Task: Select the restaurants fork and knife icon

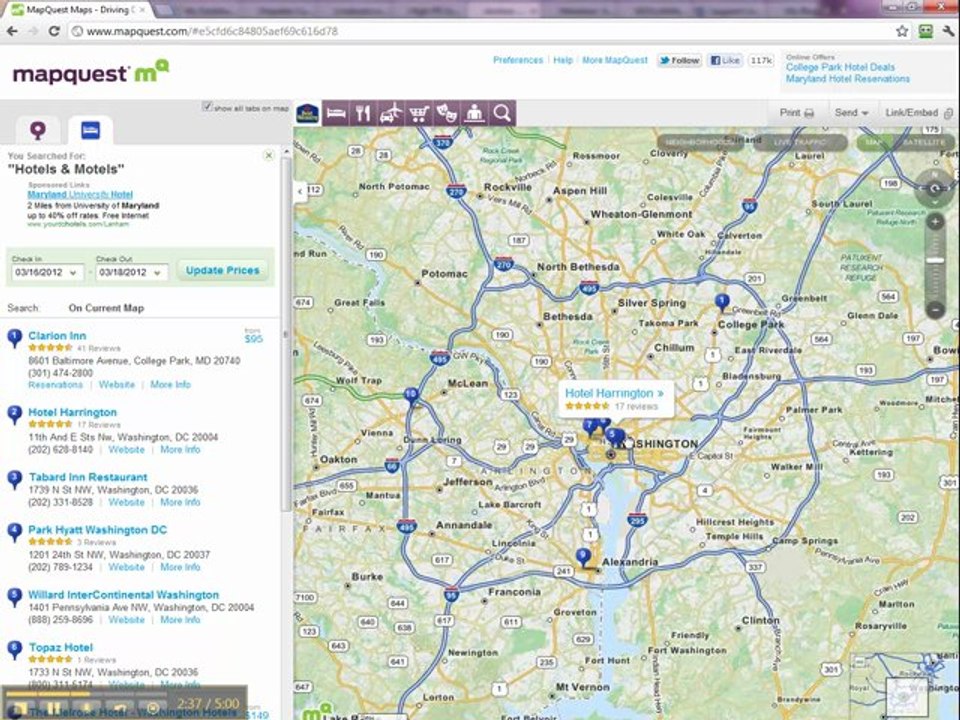Action: tap(363, 113)
